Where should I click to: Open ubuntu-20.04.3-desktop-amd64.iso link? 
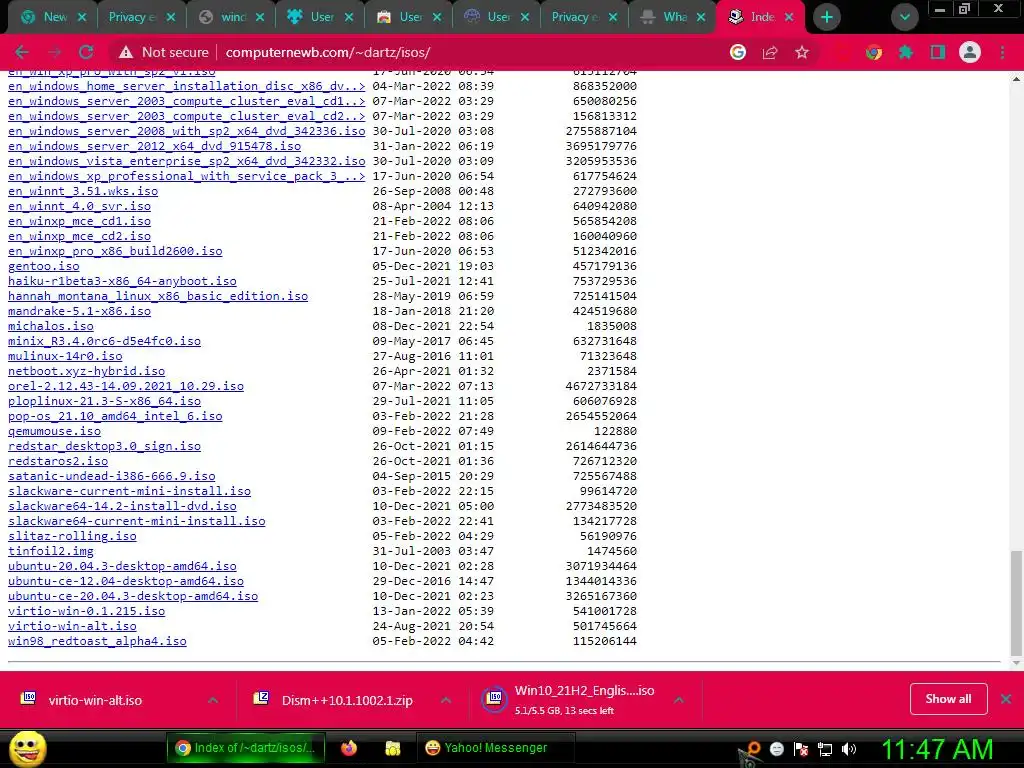point(122,566)
